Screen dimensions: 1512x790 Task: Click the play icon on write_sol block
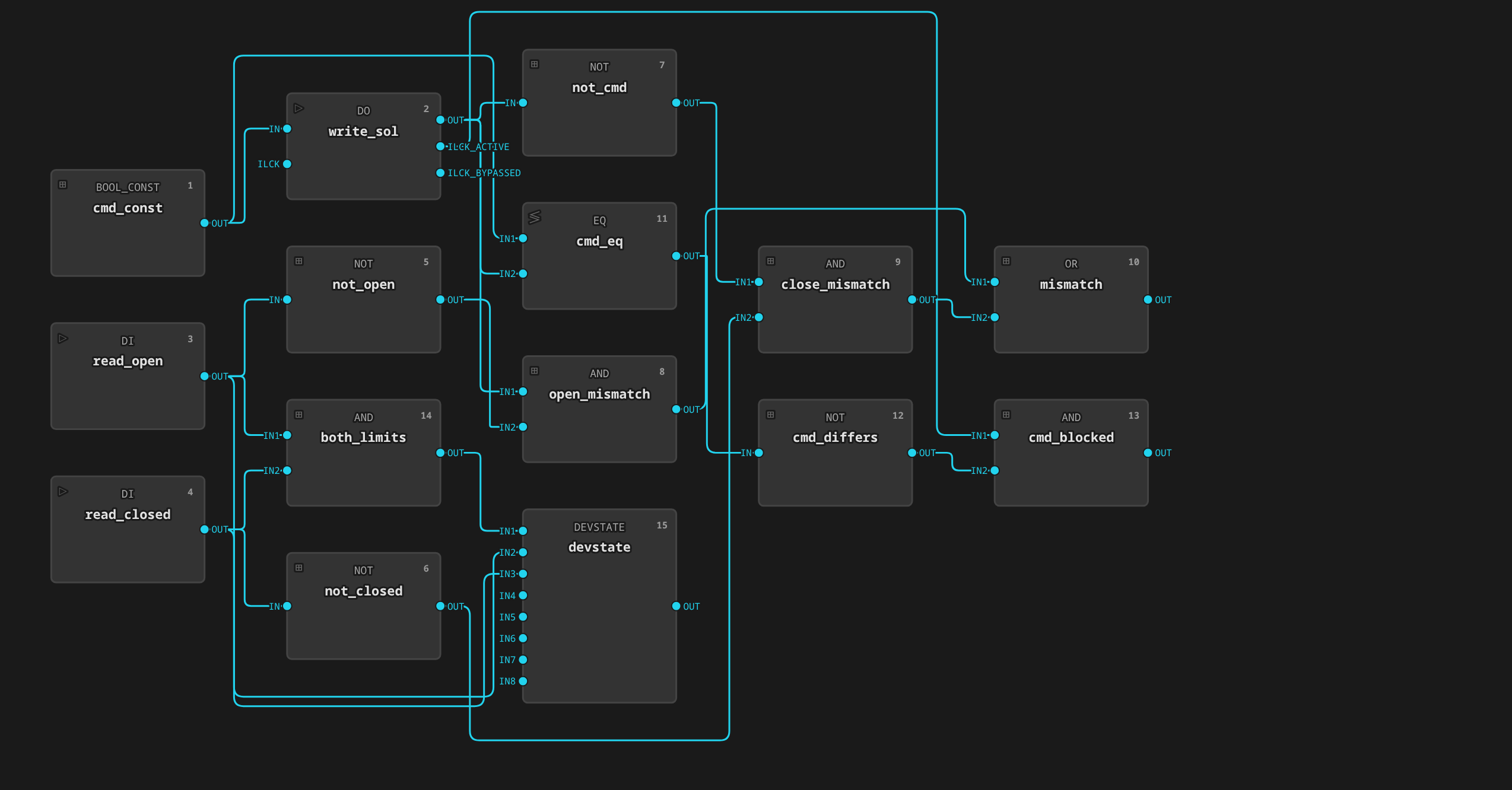[299, 108]
